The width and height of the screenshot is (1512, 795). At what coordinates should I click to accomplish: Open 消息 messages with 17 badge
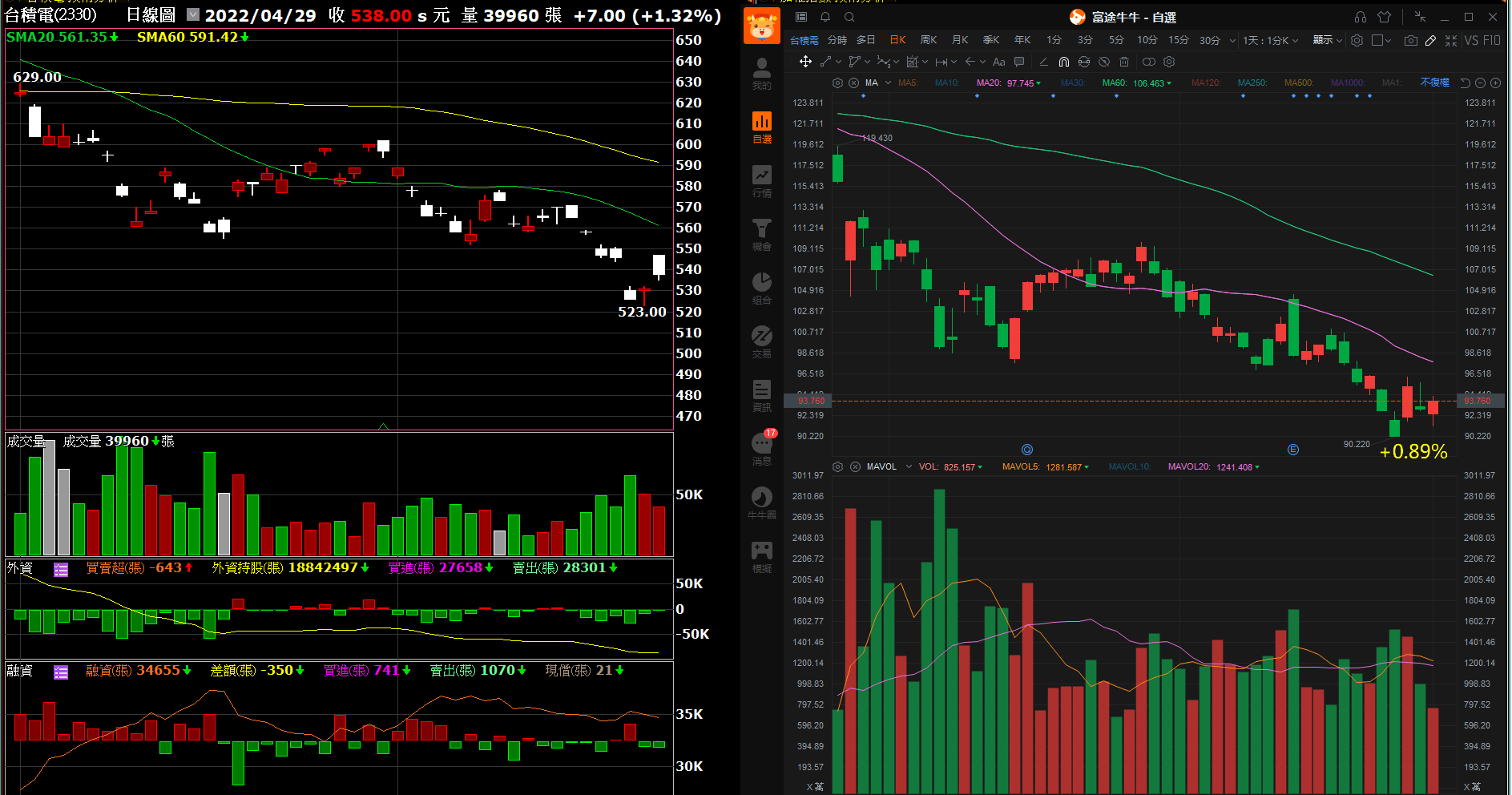(x=763, y=448)
